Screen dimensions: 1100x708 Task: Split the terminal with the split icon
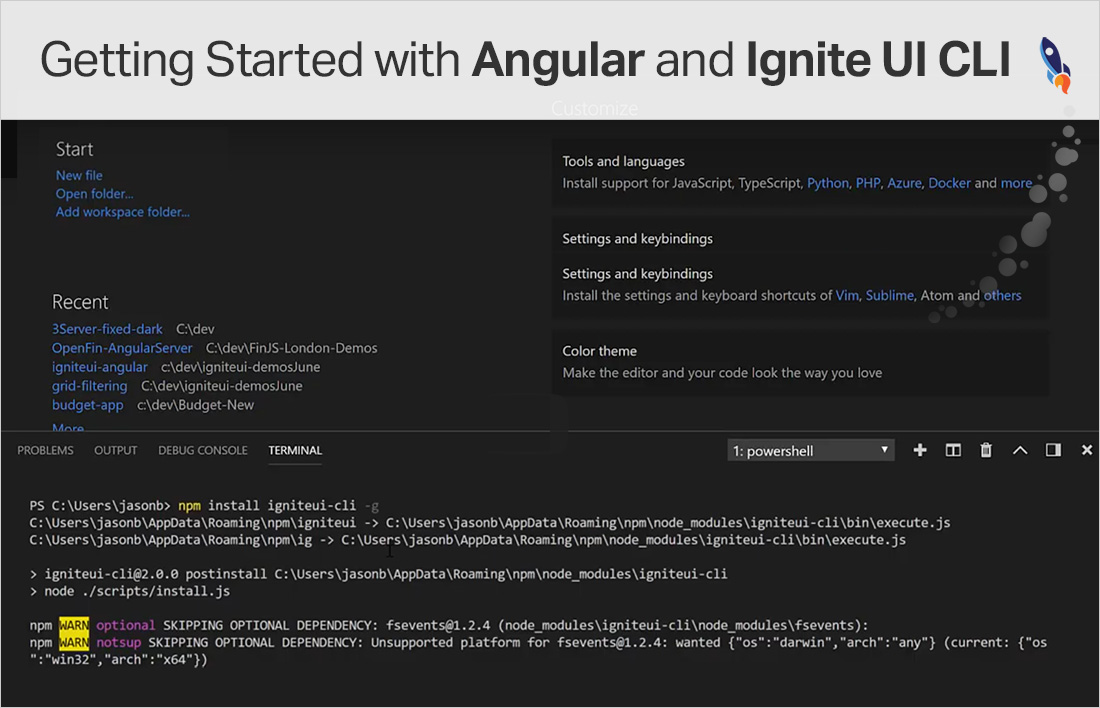click(953, 451)
